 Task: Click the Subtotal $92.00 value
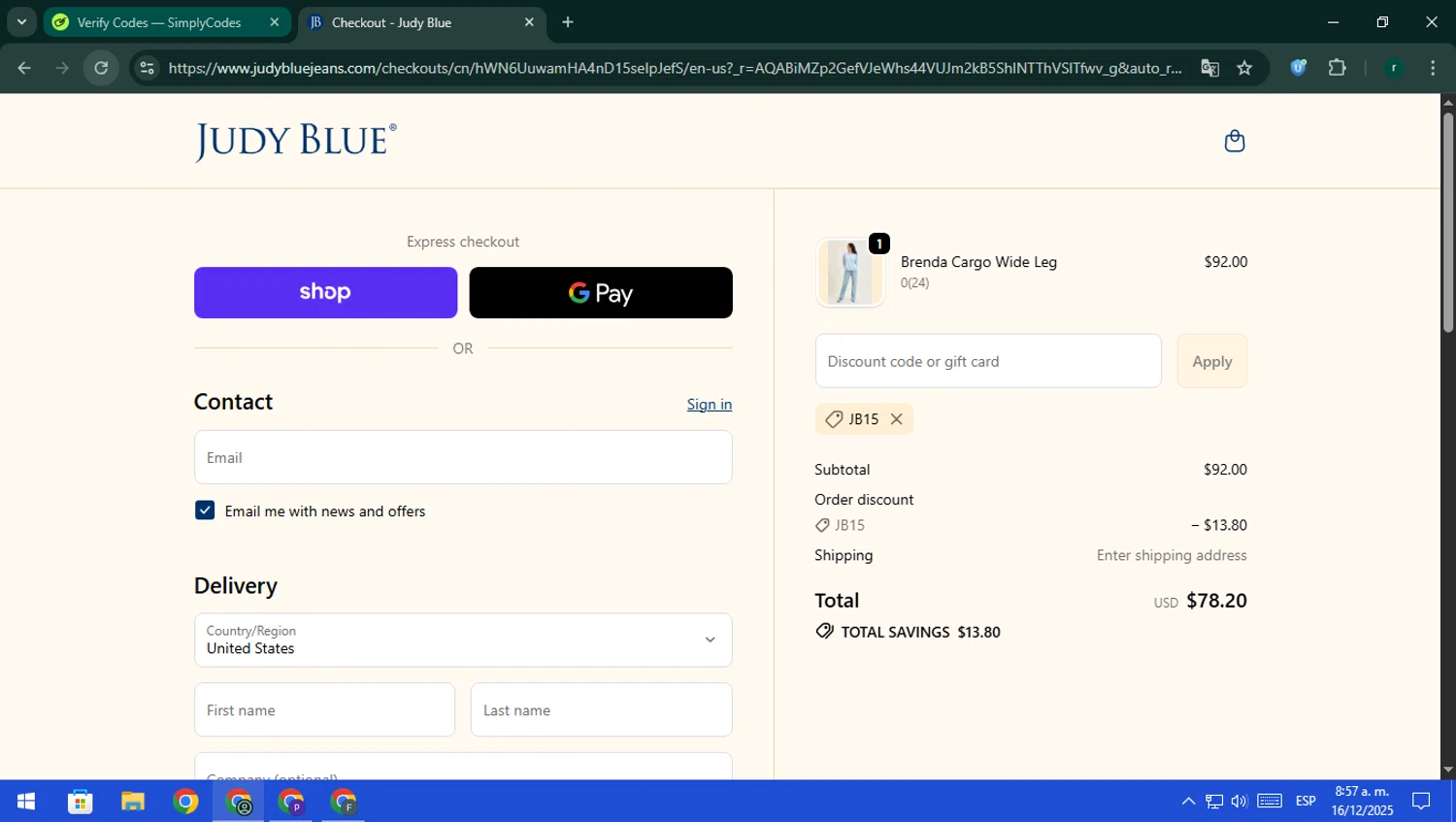(1225, 470)
